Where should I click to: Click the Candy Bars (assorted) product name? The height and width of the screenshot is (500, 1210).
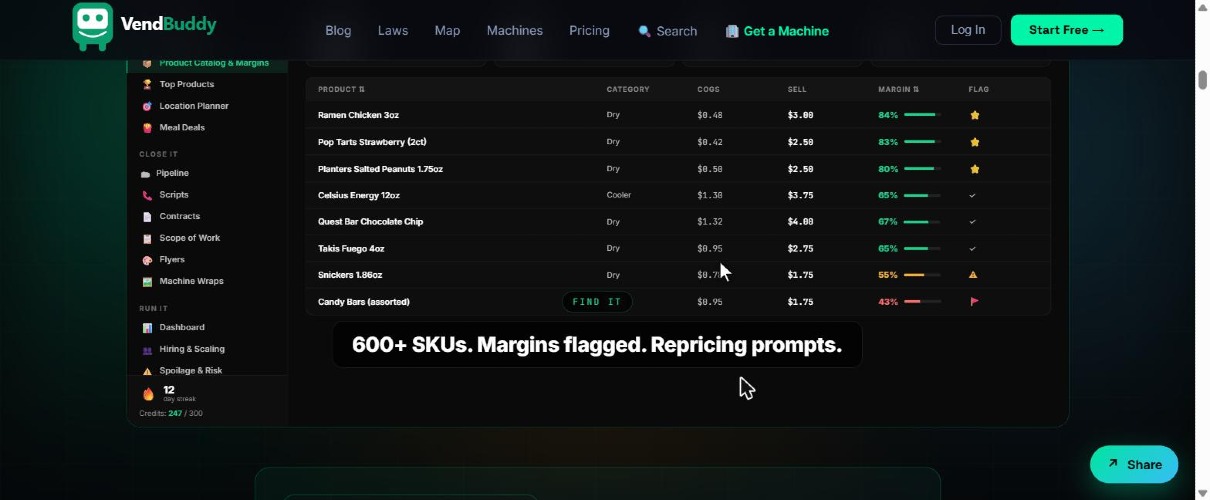(364, 302)
